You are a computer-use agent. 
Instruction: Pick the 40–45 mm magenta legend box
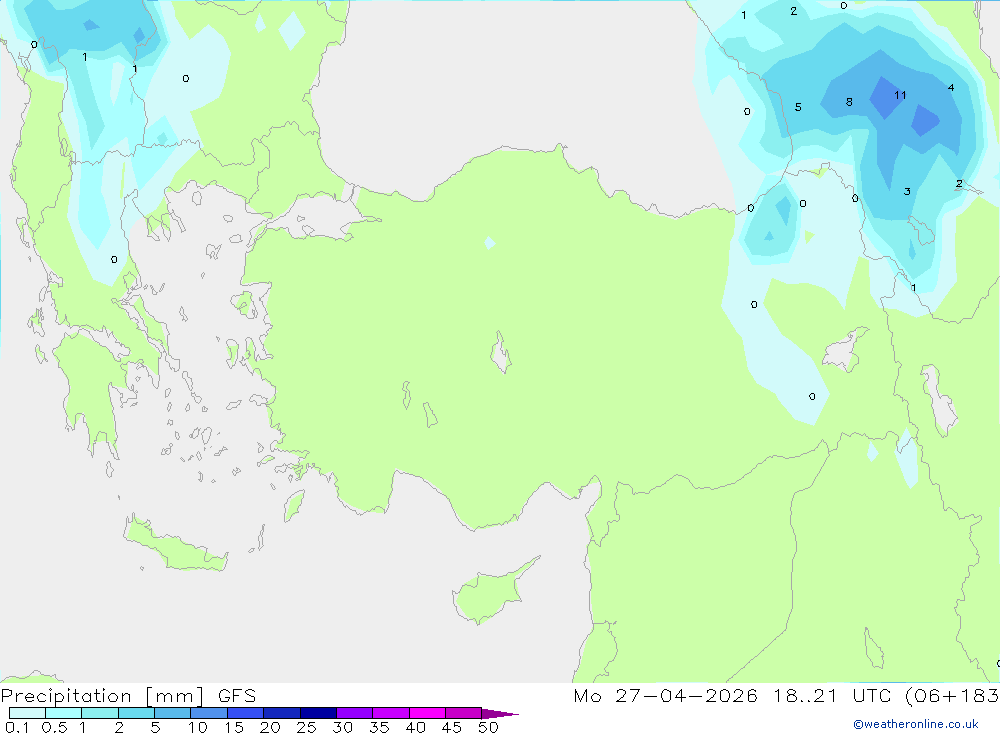427,713
